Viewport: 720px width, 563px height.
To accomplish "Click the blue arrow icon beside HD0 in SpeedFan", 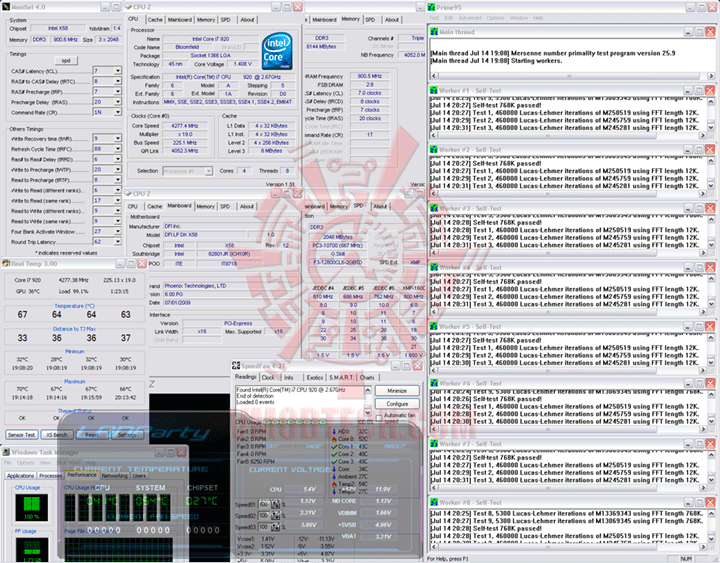I will point(334,432).
